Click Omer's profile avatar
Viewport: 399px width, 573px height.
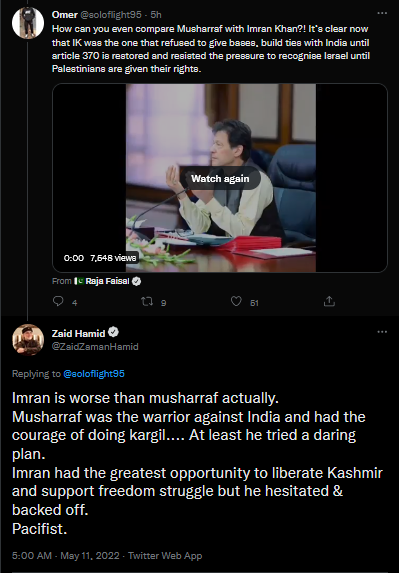(x=28, y=23)
